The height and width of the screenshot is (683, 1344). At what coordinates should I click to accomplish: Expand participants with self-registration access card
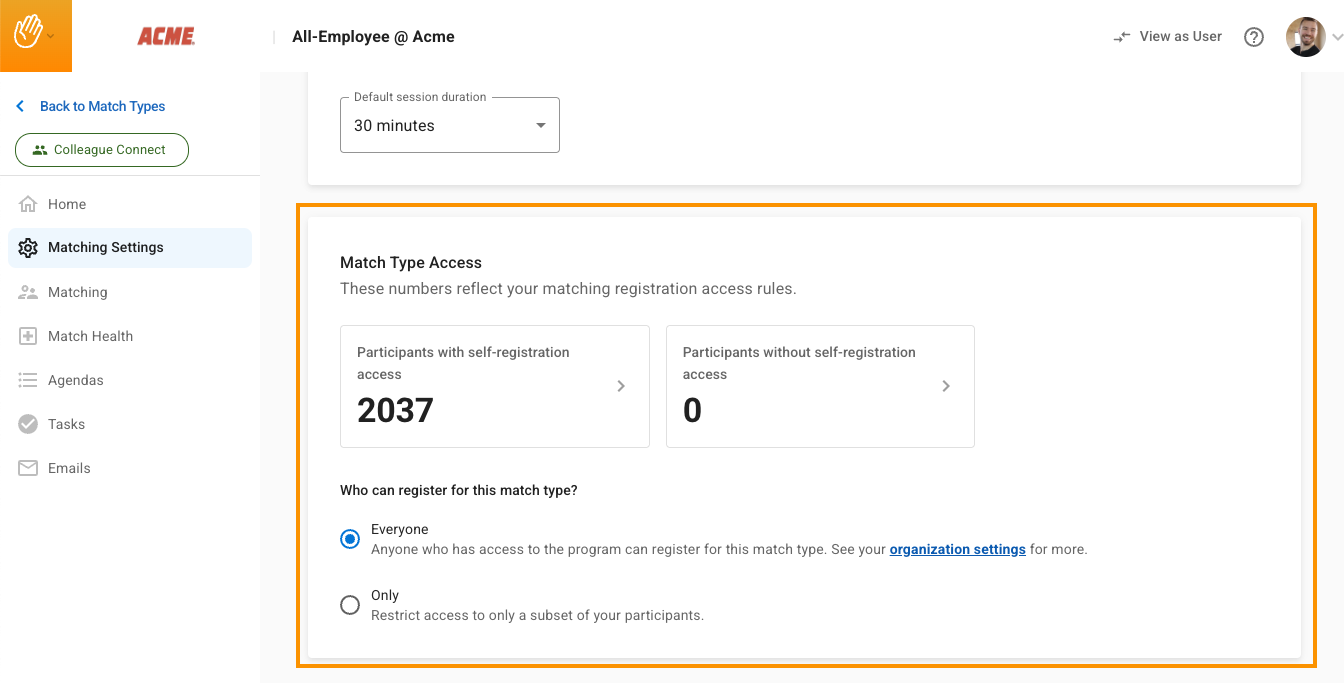click(495, 386)
